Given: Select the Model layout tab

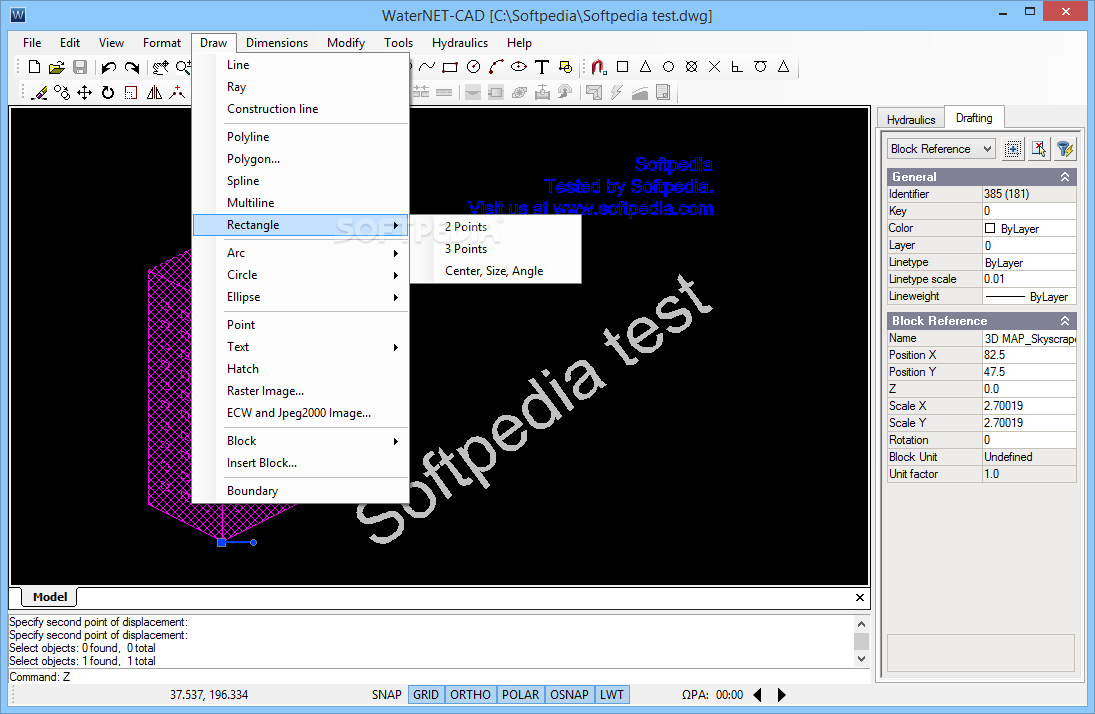Looking at the screenshot, I should pyautogui.click(x=50, y=597).
